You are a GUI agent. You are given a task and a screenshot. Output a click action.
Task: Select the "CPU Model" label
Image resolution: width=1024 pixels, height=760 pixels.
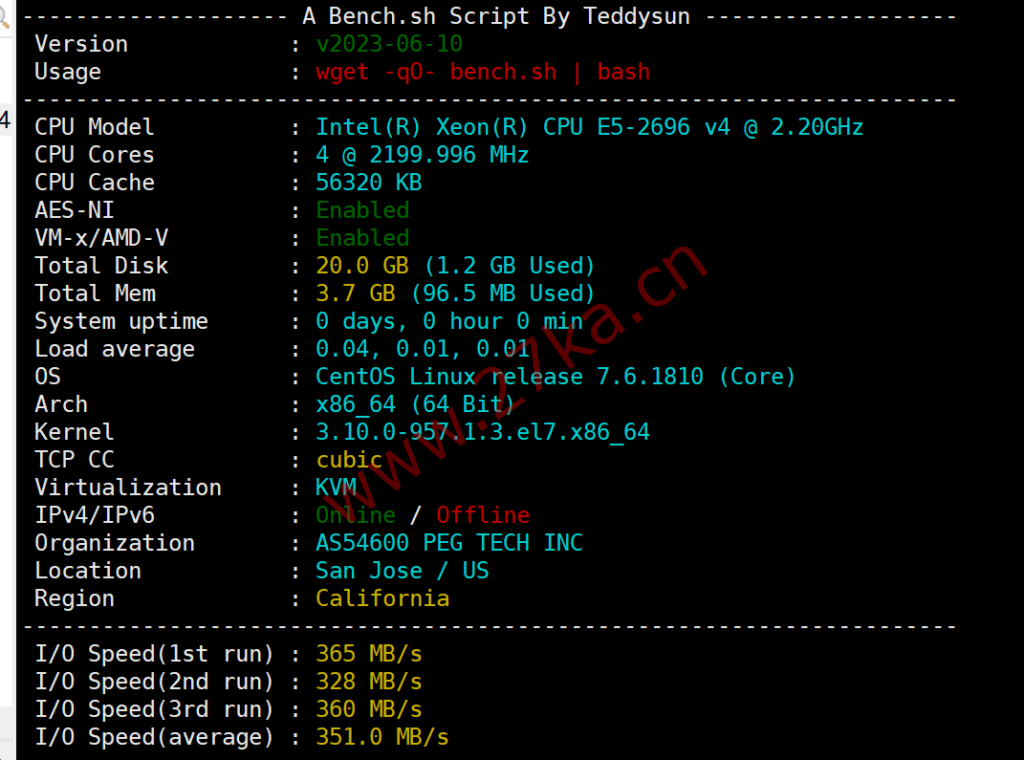tap(95, 127)
